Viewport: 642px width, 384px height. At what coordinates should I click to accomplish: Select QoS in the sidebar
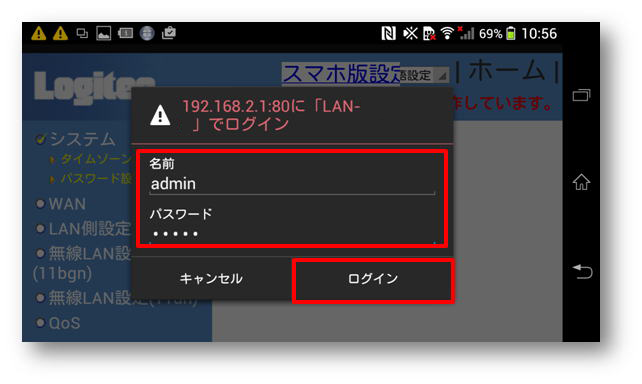click(64, 323)
